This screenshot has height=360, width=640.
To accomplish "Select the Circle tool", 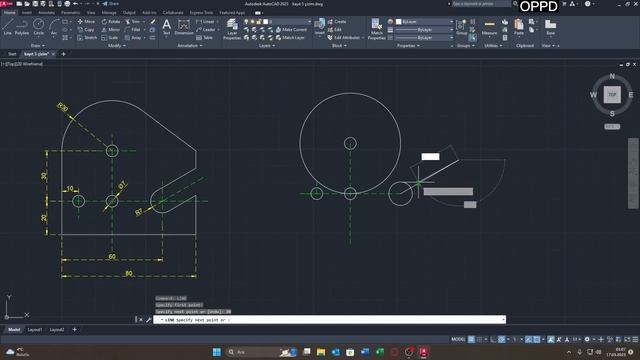I will 38,27.
